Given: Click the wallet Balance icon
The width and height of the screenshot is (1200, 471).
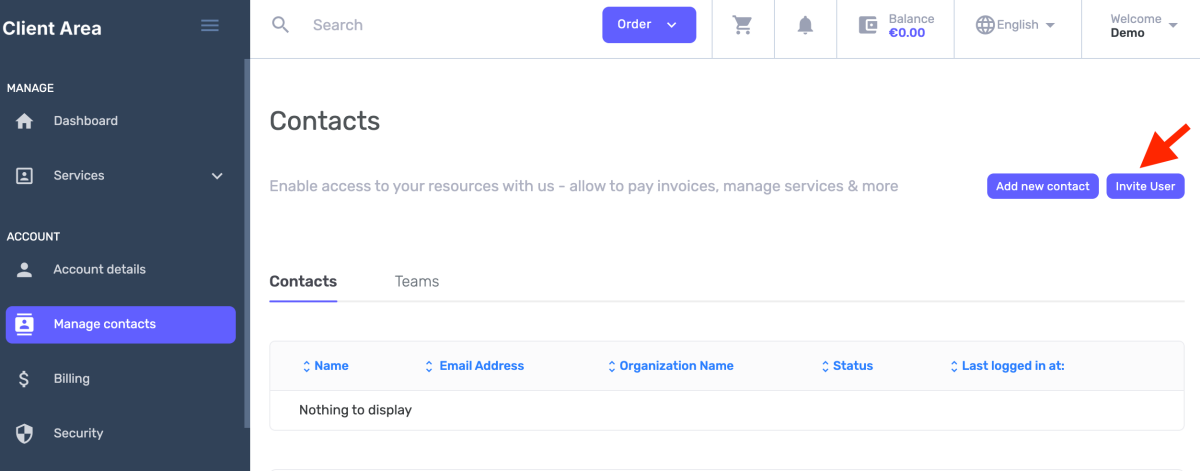Looking at the screenshot, I should click(x=868, y=25).
